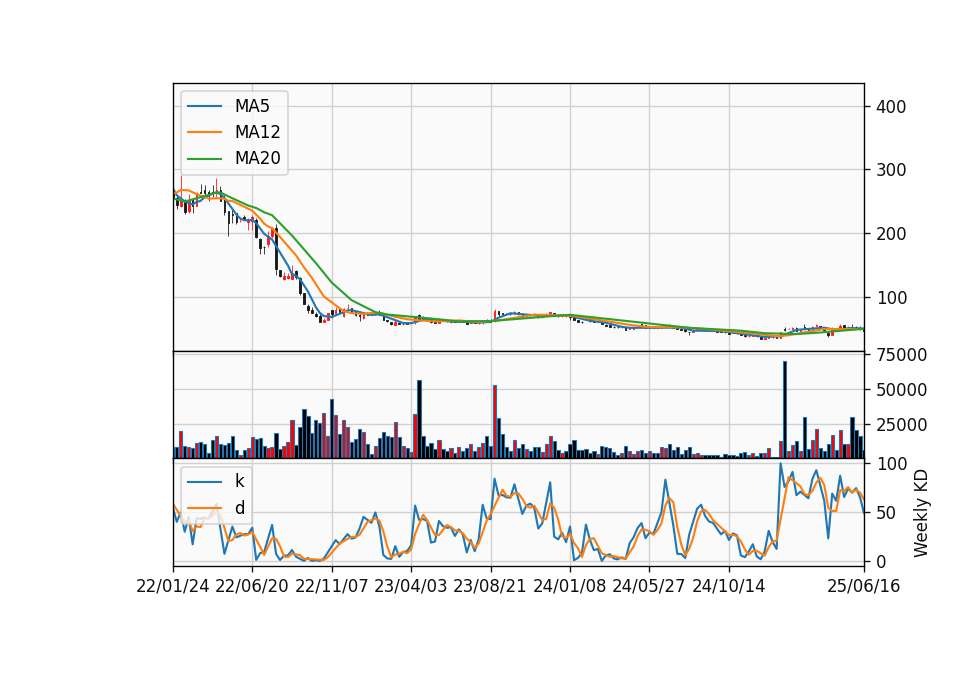Click the 50000 volume axis label
This screenshot has height=690, width=960.
[x=901, y=389]
